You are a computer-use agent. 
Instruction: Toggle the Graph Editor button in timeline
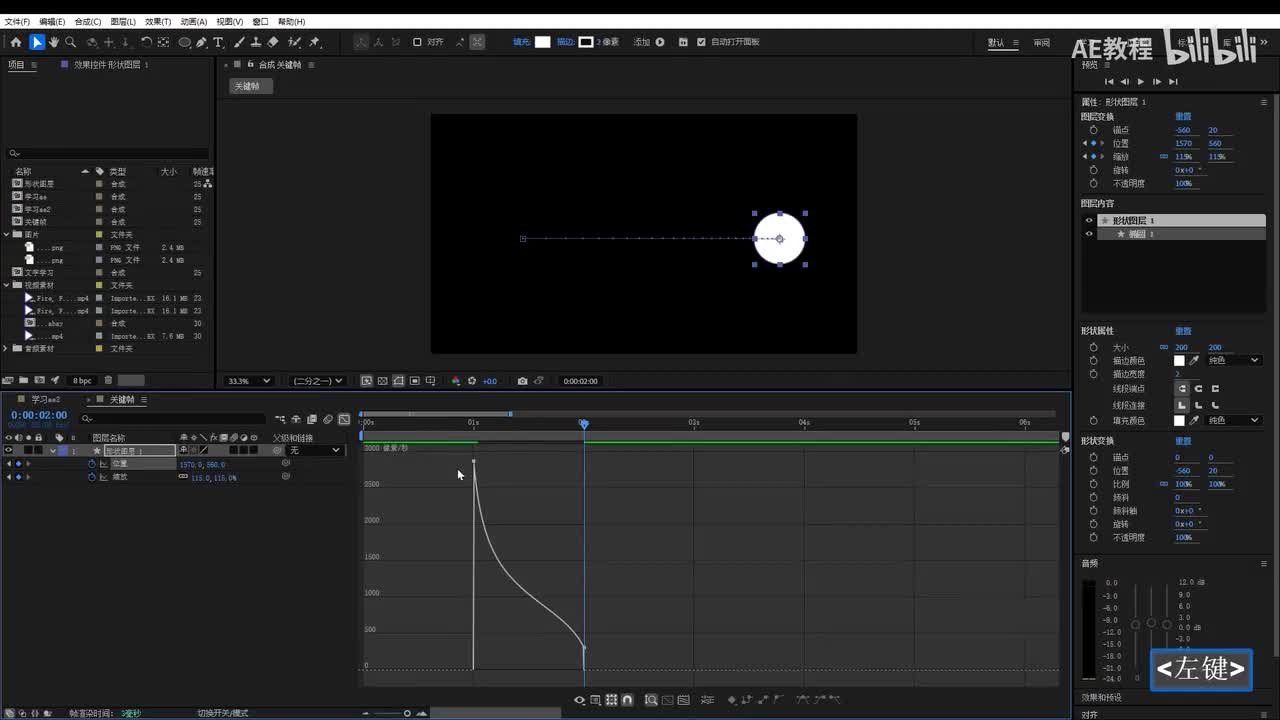pos(344,419)
